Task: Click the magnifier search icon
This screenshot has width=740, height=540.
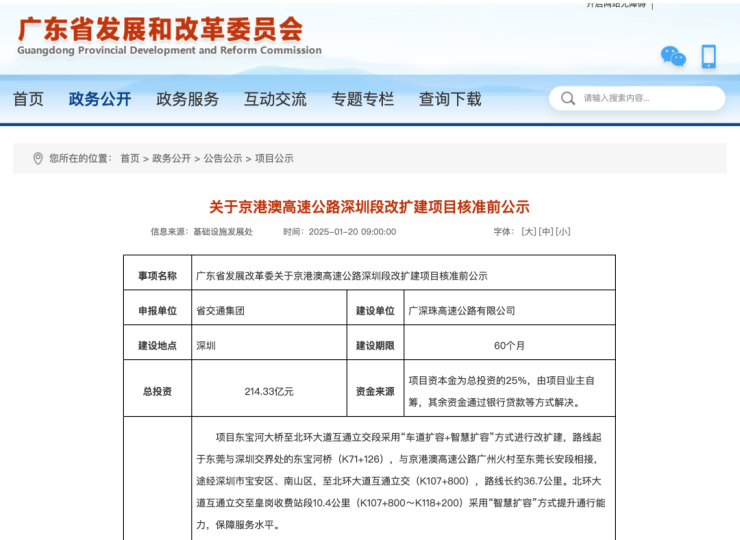Action: click(568, 98)
